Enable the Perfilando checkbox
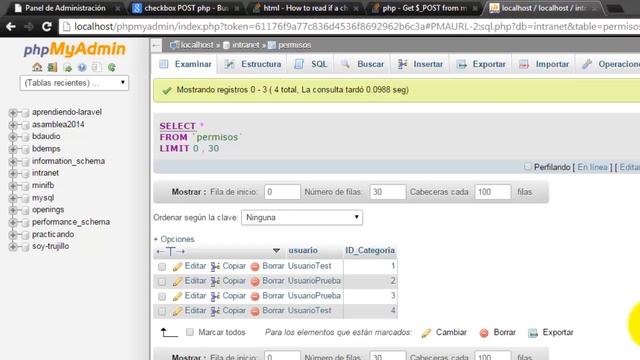This screenshot has height=360, width=640. coord(528,167)
